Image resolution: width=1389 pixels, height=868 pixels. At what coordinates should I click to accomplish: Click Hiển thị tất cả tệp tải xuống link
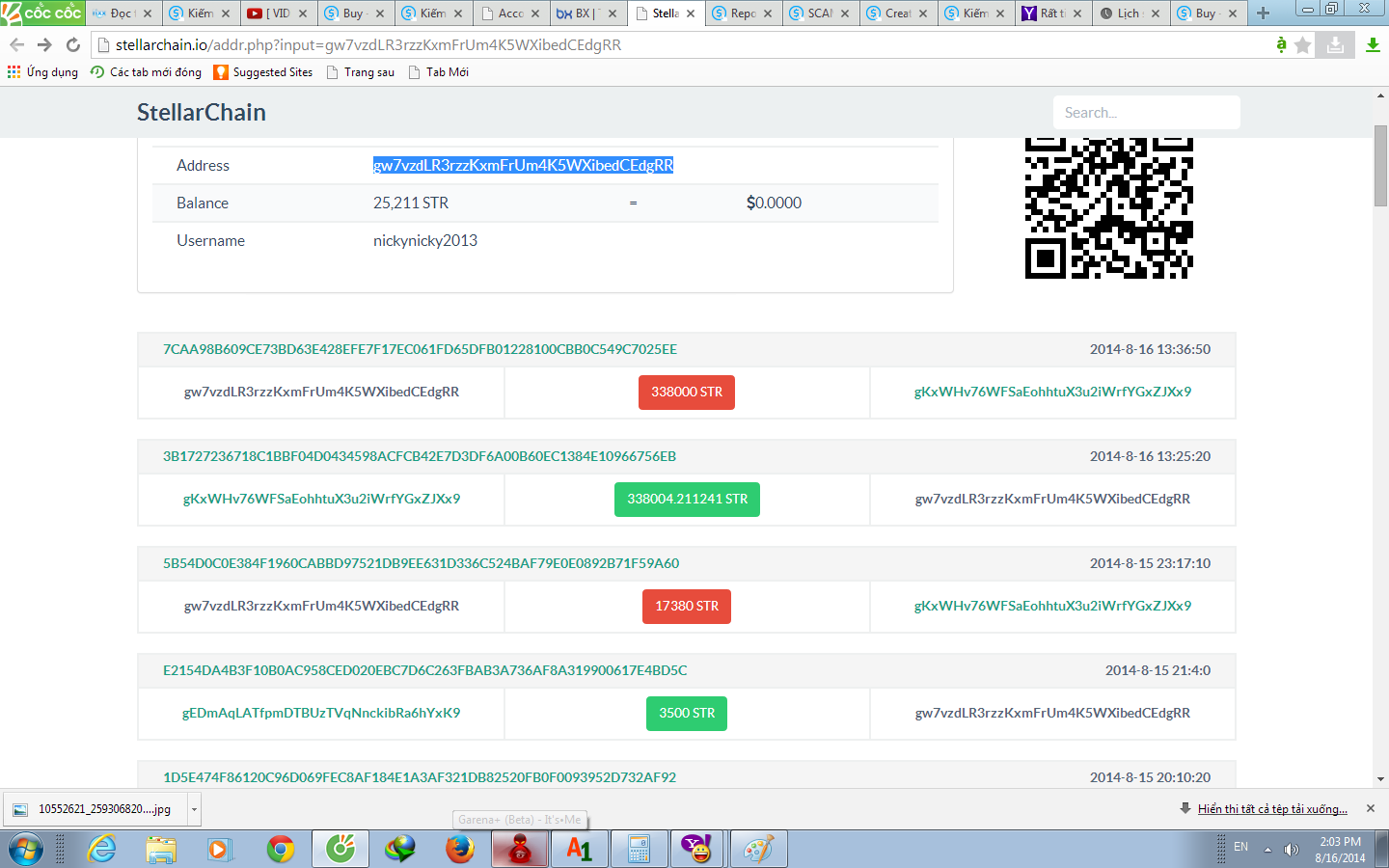pyautogui.click(x=1272, y=809)
